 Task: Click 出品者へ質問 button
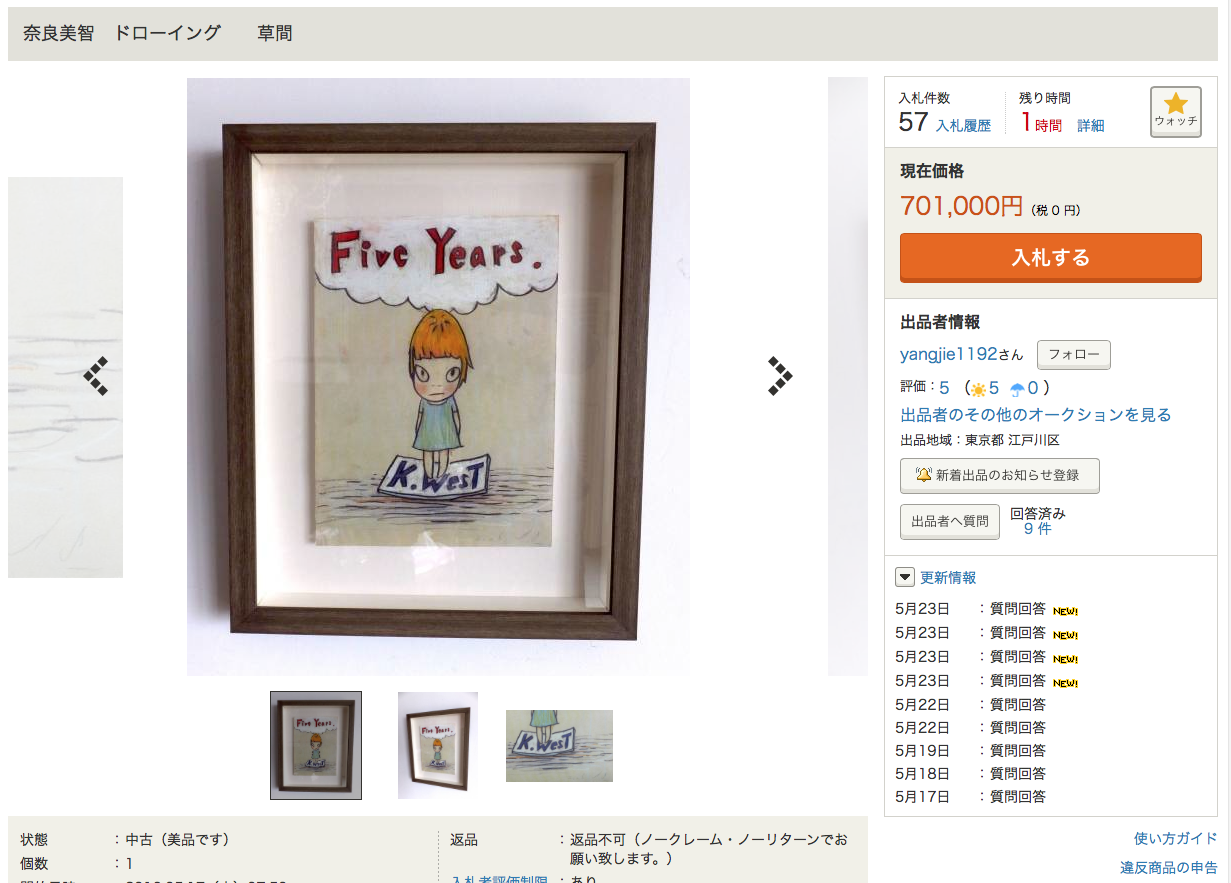pos(950,522)
